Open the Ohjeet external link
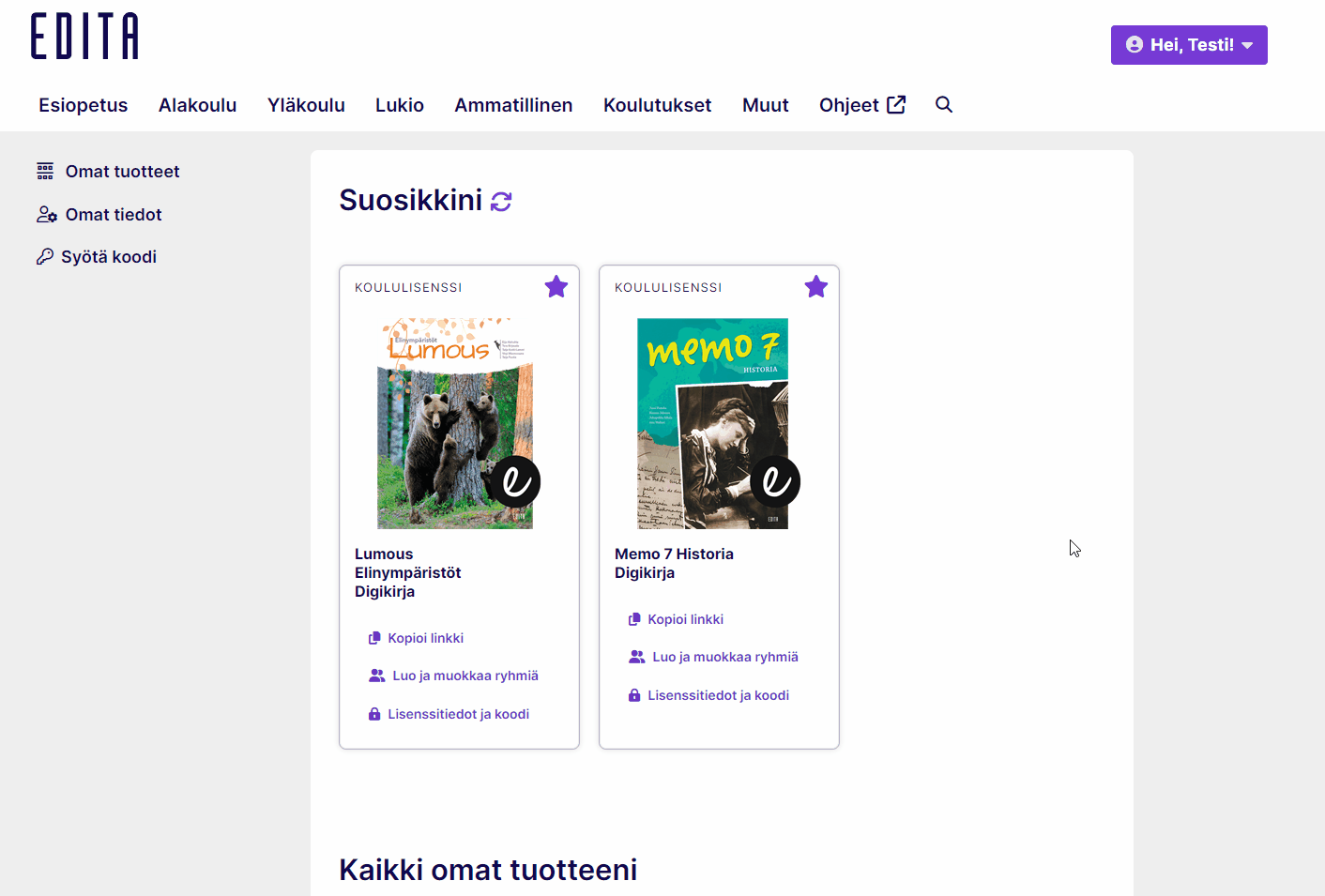Screen dimensions: 1325x896 click(x=862, y=105)
